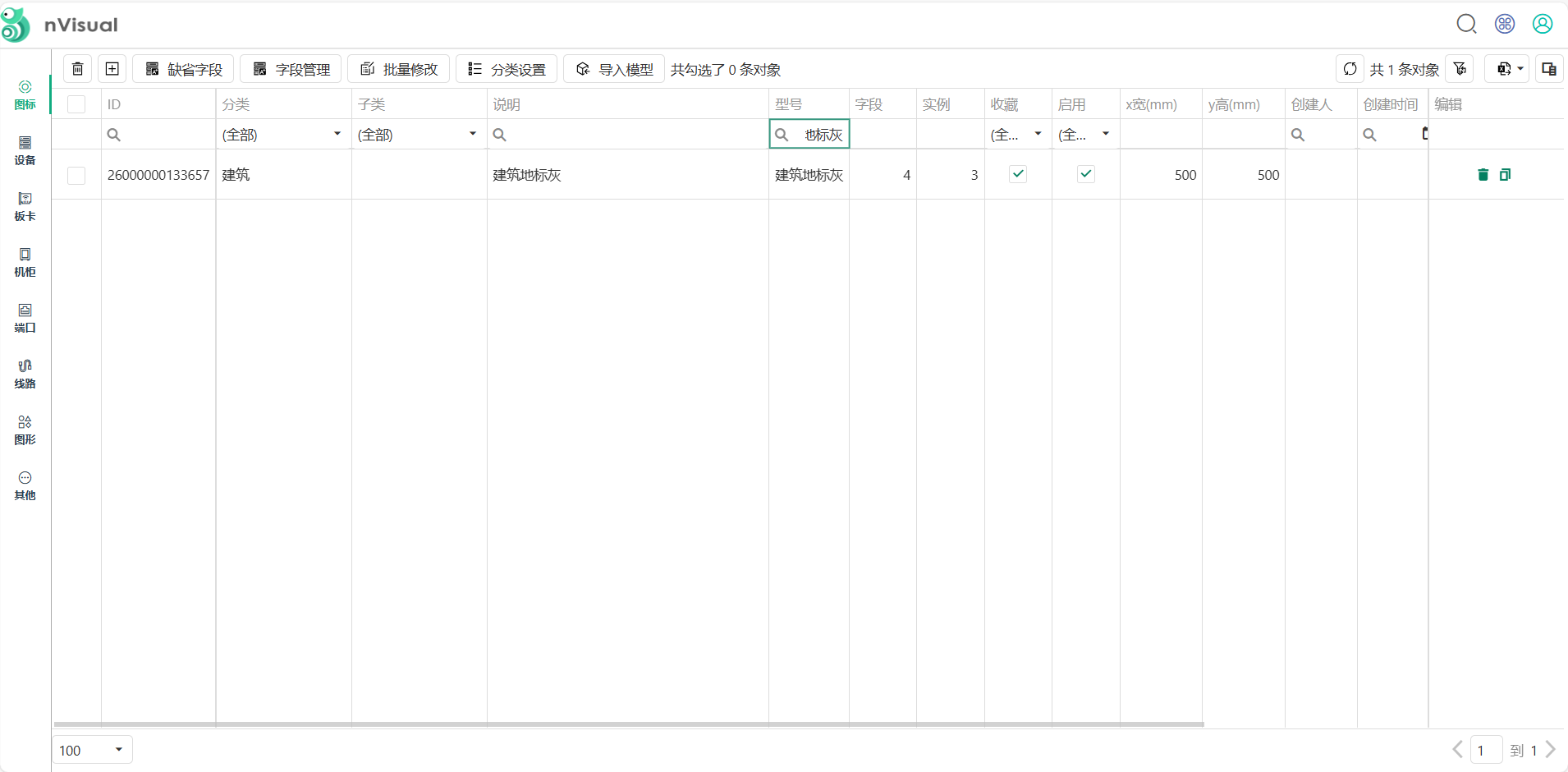Open the column chooser icon
Viewport: 1568px width, 772px height.
(x=1549, y=69)
